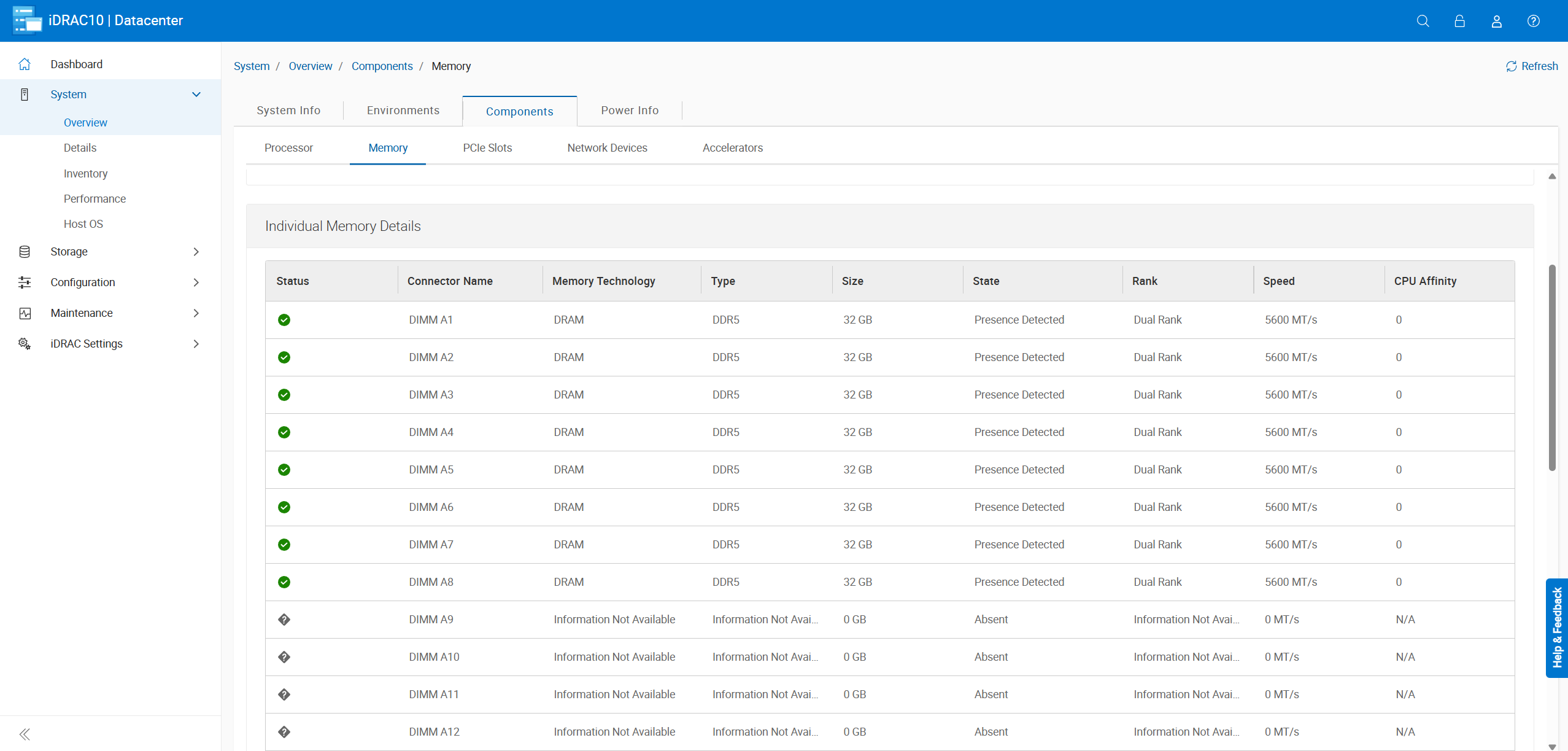Click the vertical scrollbar thumb

pos(1552,368)
